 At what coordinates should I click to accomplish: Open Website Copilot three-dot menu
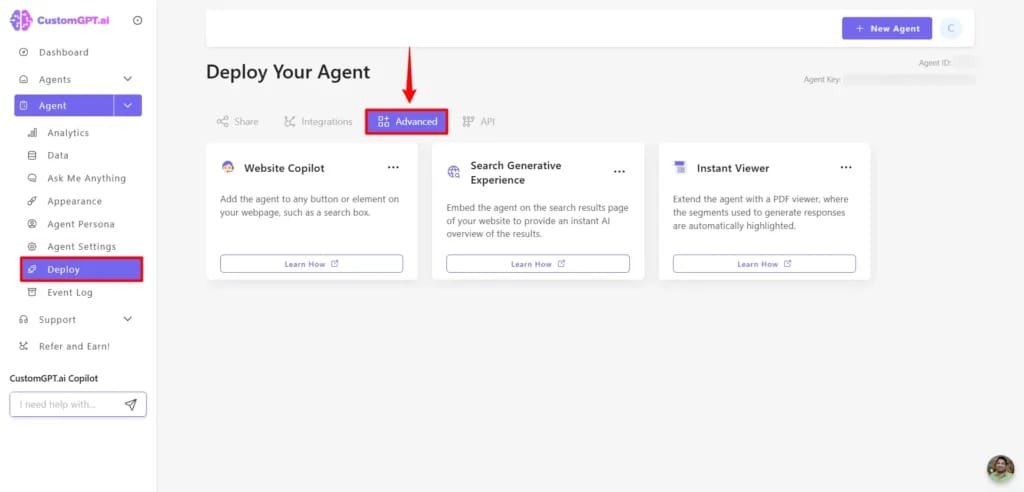[393, 167]
